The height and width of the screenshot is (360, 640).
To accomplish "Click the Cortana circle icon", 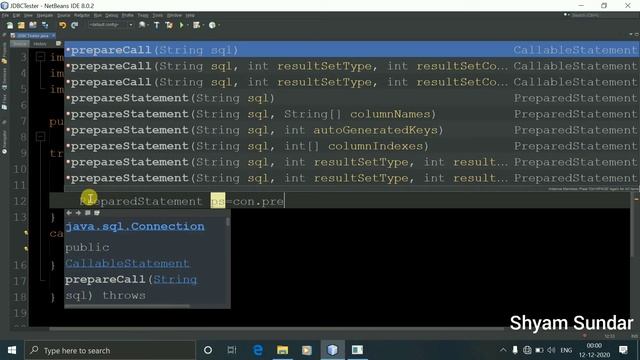I will (208, 350).
